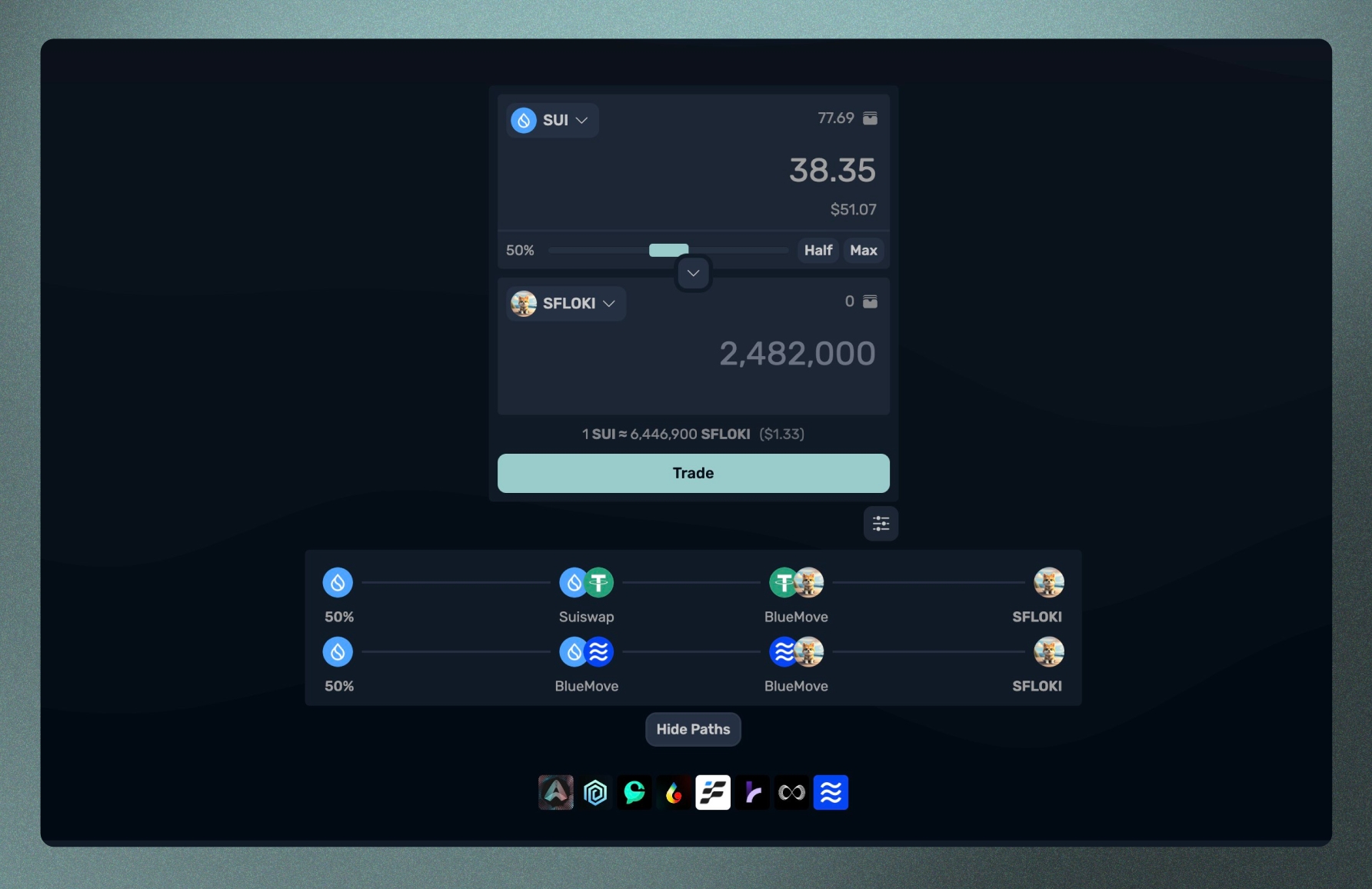
Task: Open the SUI token selector dropdown
Action: click(x=552, y=120)
